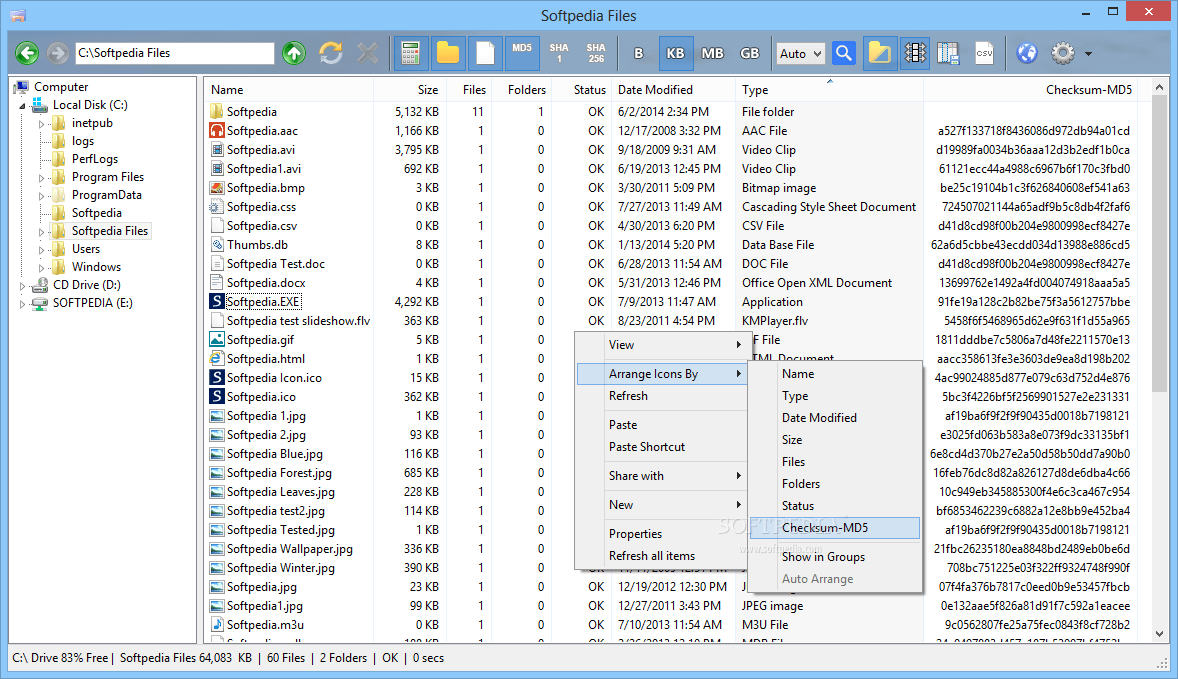
Task: Click the vertical scrollbar down arrow
Action: tap(1160, 634)
